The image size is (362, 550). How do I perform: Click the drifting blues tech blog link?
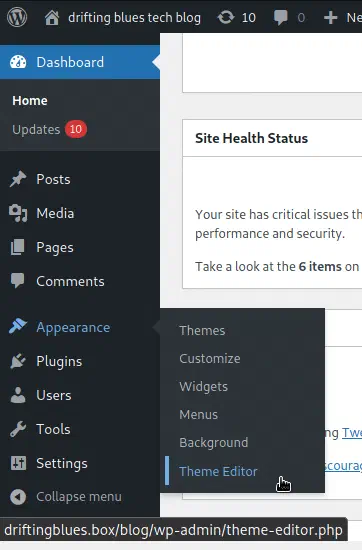point(134,17)
